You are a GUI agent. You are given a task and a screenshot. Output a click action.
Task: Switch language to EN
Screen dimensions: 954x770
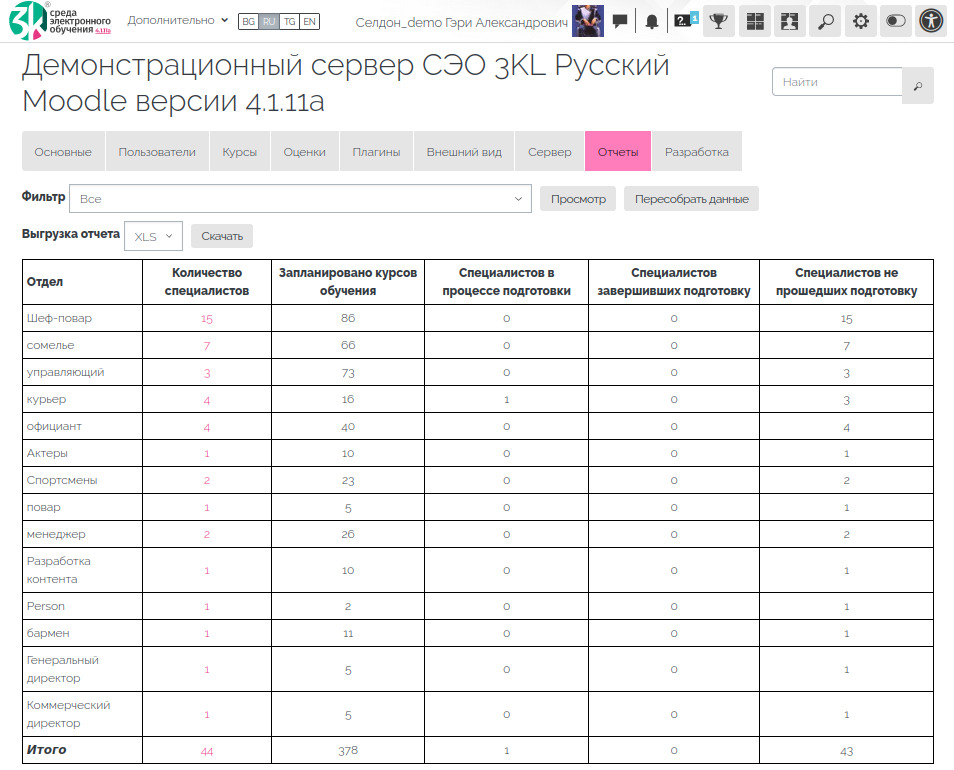click(x=309, y=21)
